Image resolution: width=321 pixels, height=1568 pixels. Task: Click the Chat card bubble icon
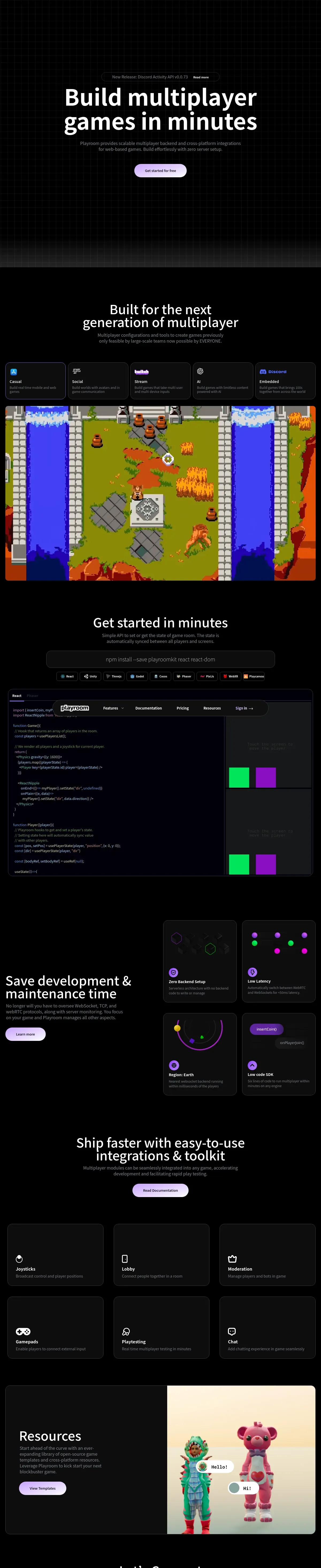click(231, 1331)
